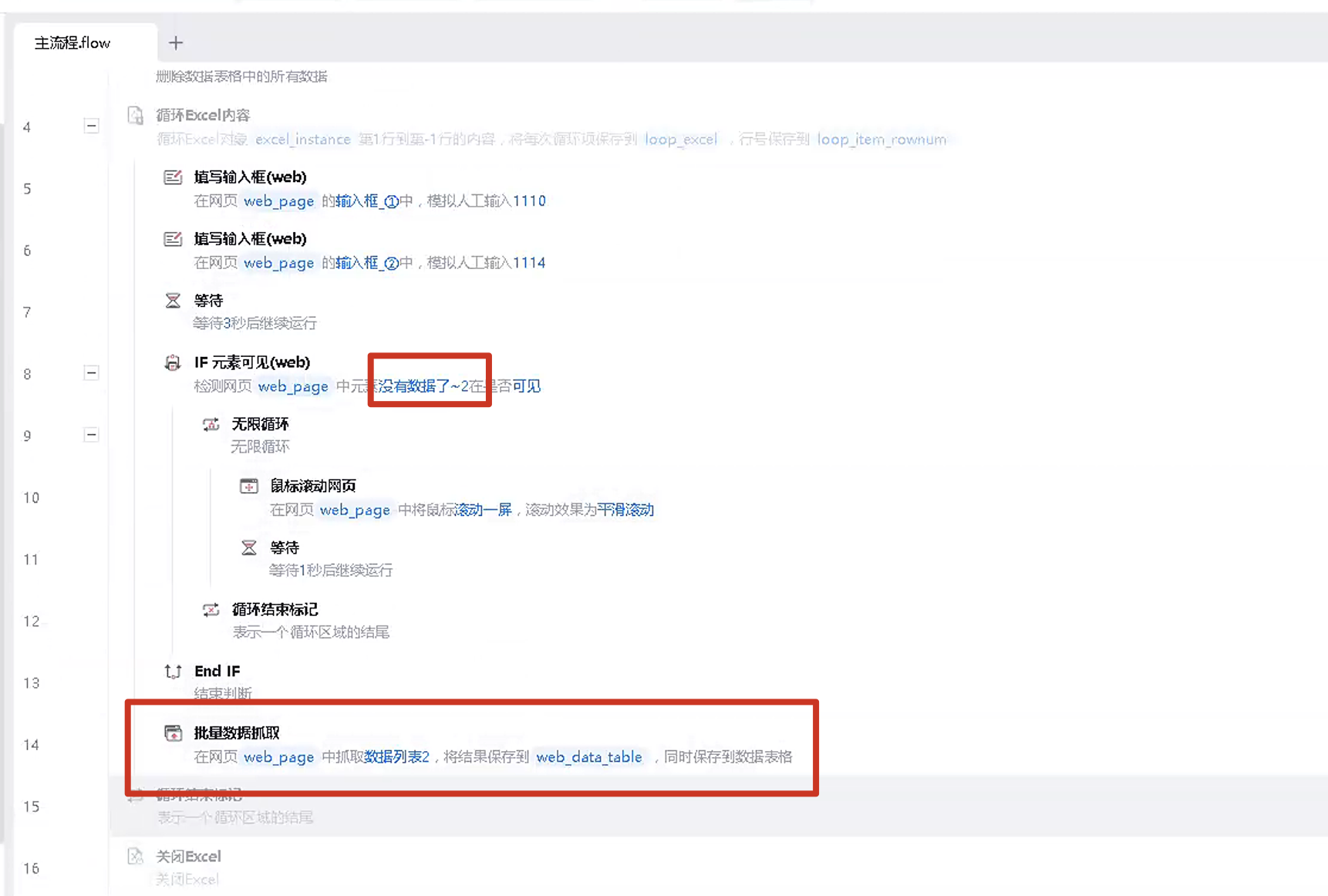
Task: Click the input value 1110 link
Action: tap(529, 201)
